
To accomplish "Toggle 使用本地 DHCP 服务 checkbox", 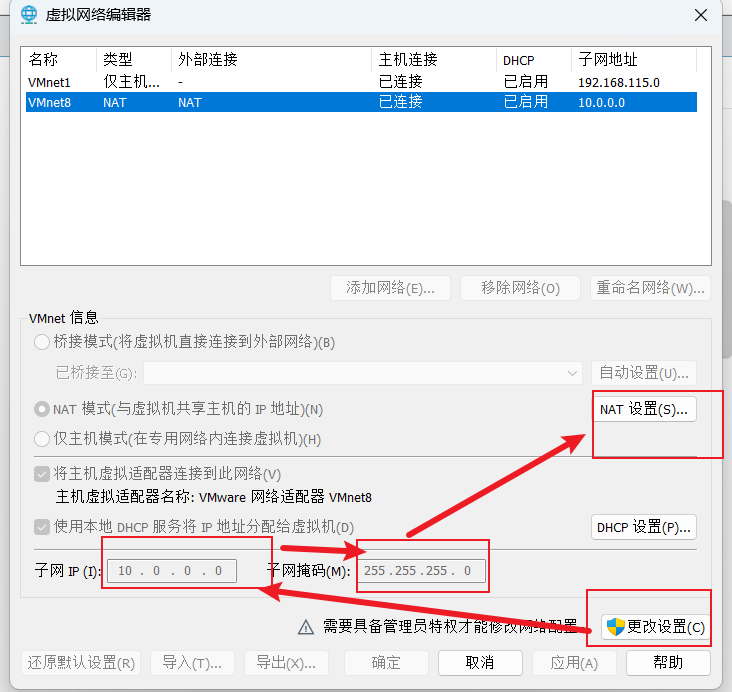I will coord(42,527).
